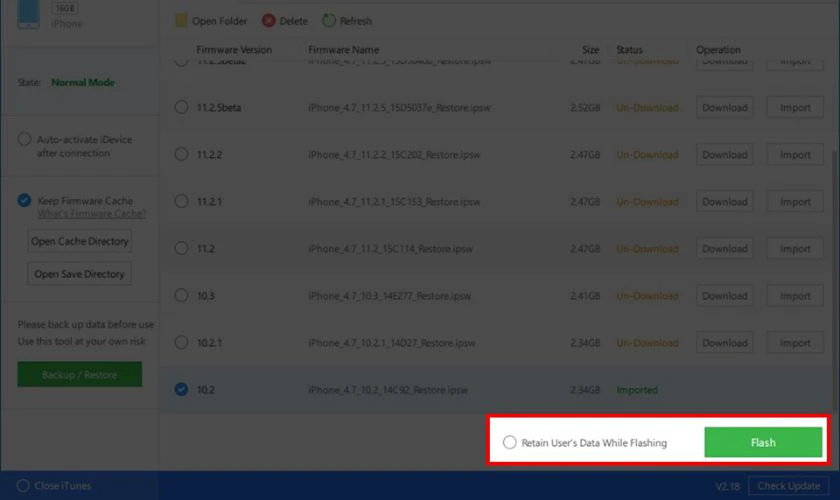Viewport: 840px width, 500px height.
Task: Sort by Status column header
Action: point(629,49)
